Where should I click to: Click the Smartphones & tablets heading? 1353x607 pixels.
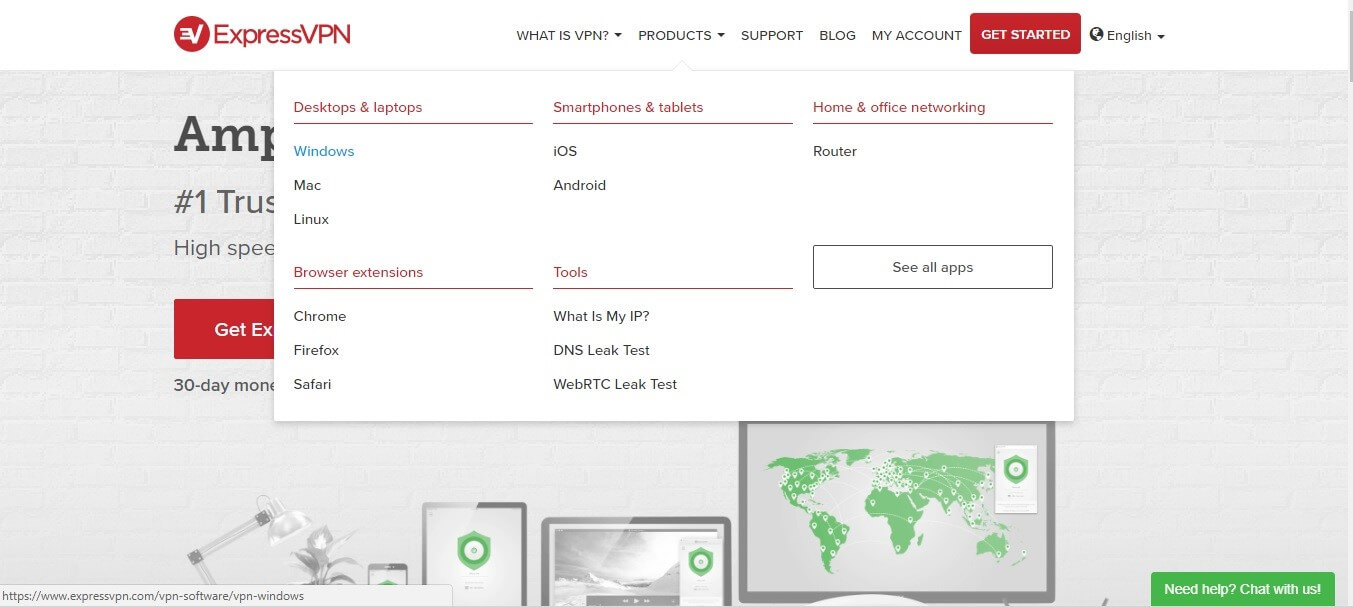click(x=628, y=107)
